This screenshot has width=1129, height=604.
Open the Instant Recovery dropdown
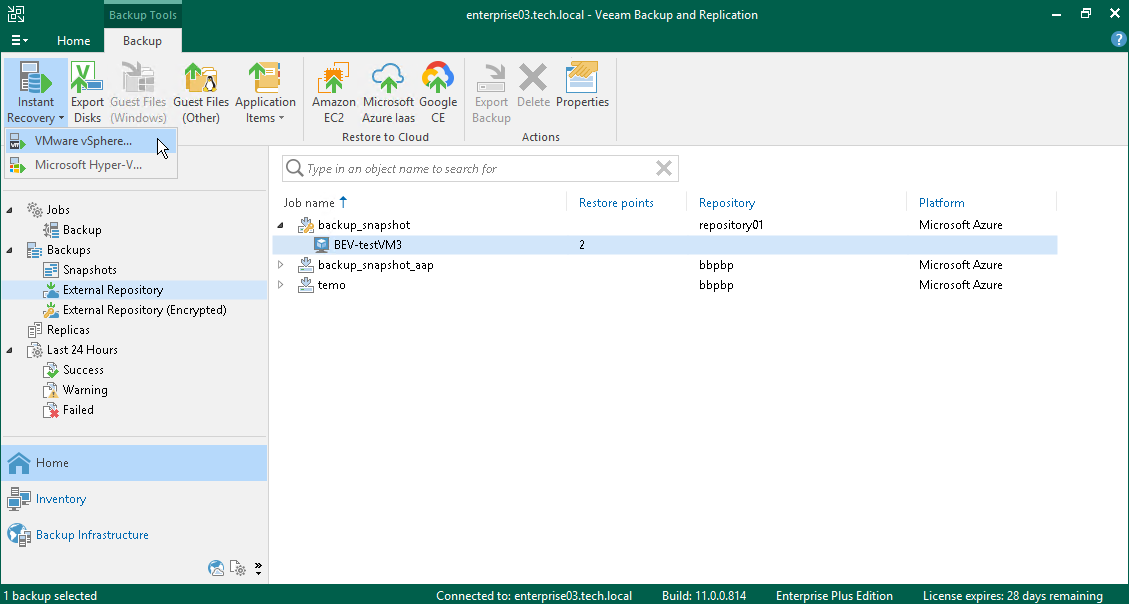click(x=36, y=93)
